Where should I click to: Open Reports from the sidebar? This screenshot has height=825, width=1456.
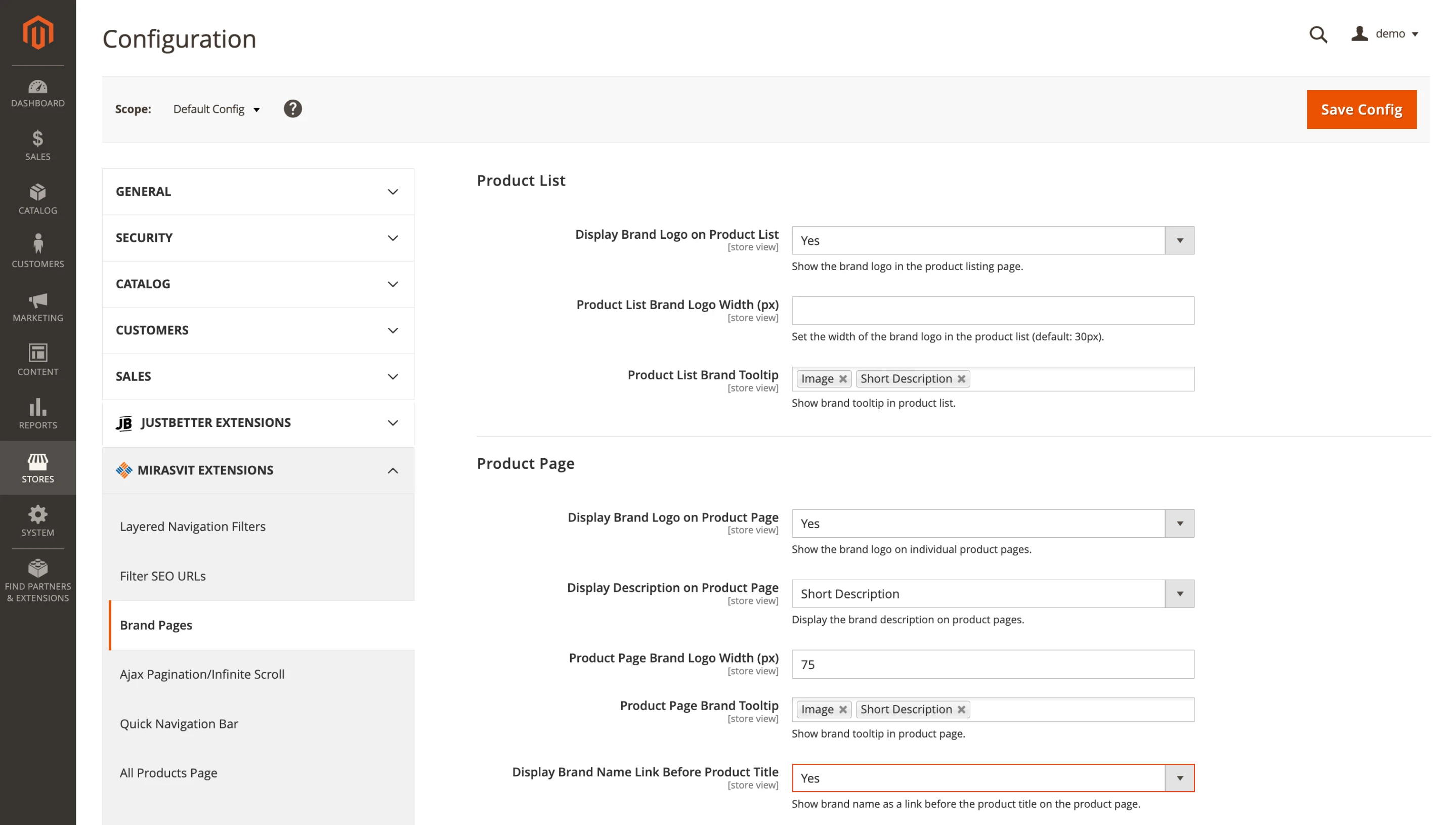(x=37, y=414)
